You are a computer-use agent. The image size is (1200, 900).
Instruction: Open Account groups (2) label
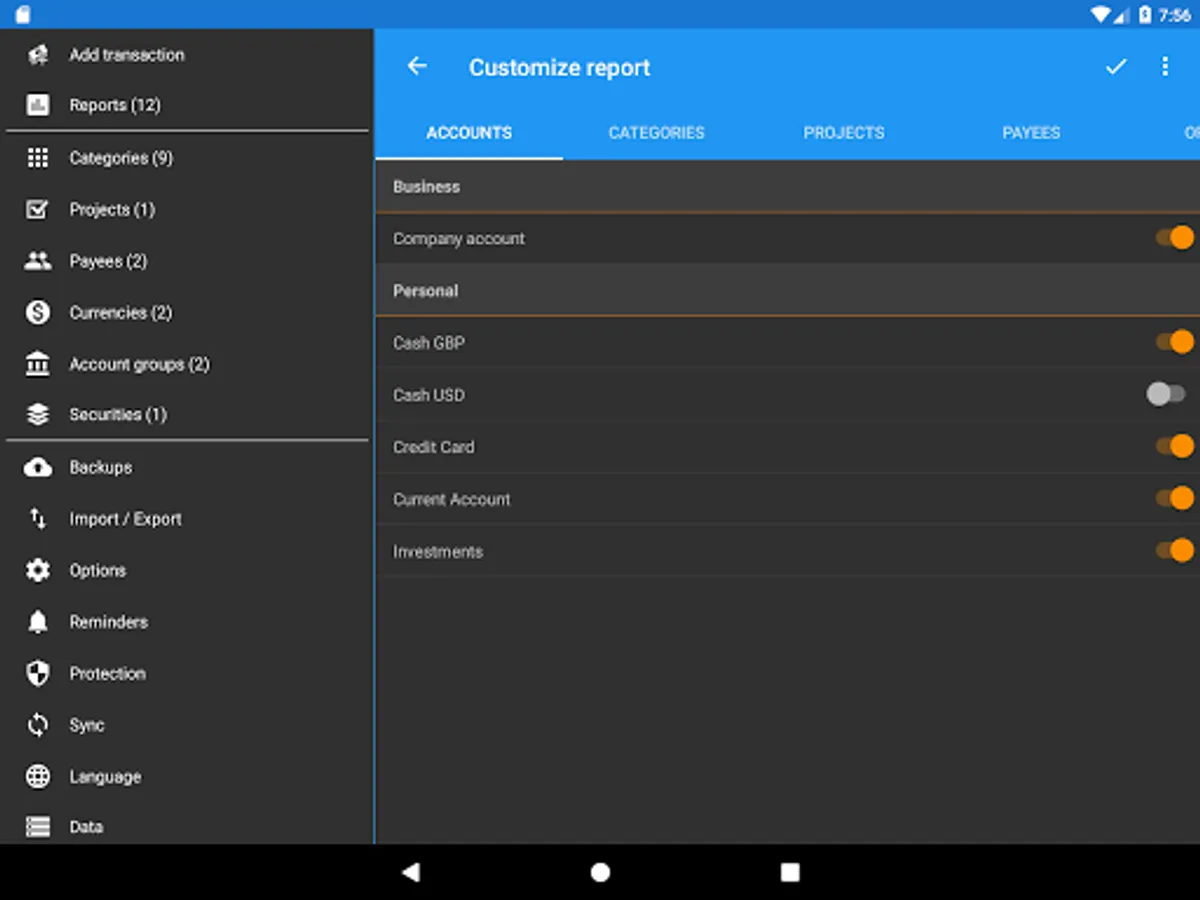coord(140,364)
